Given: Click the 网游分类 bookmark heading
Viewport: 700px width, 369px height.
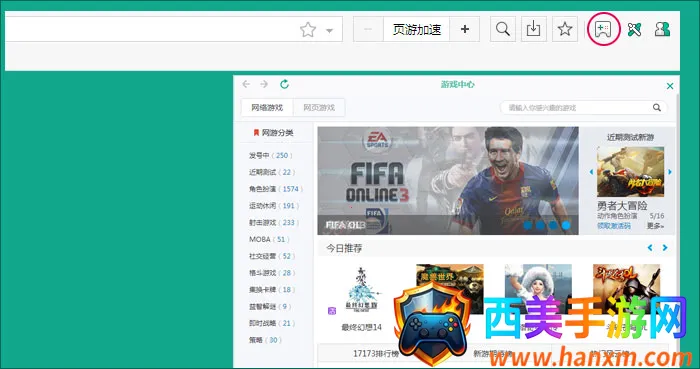Looking at the screenshot, I should point(273,133).
